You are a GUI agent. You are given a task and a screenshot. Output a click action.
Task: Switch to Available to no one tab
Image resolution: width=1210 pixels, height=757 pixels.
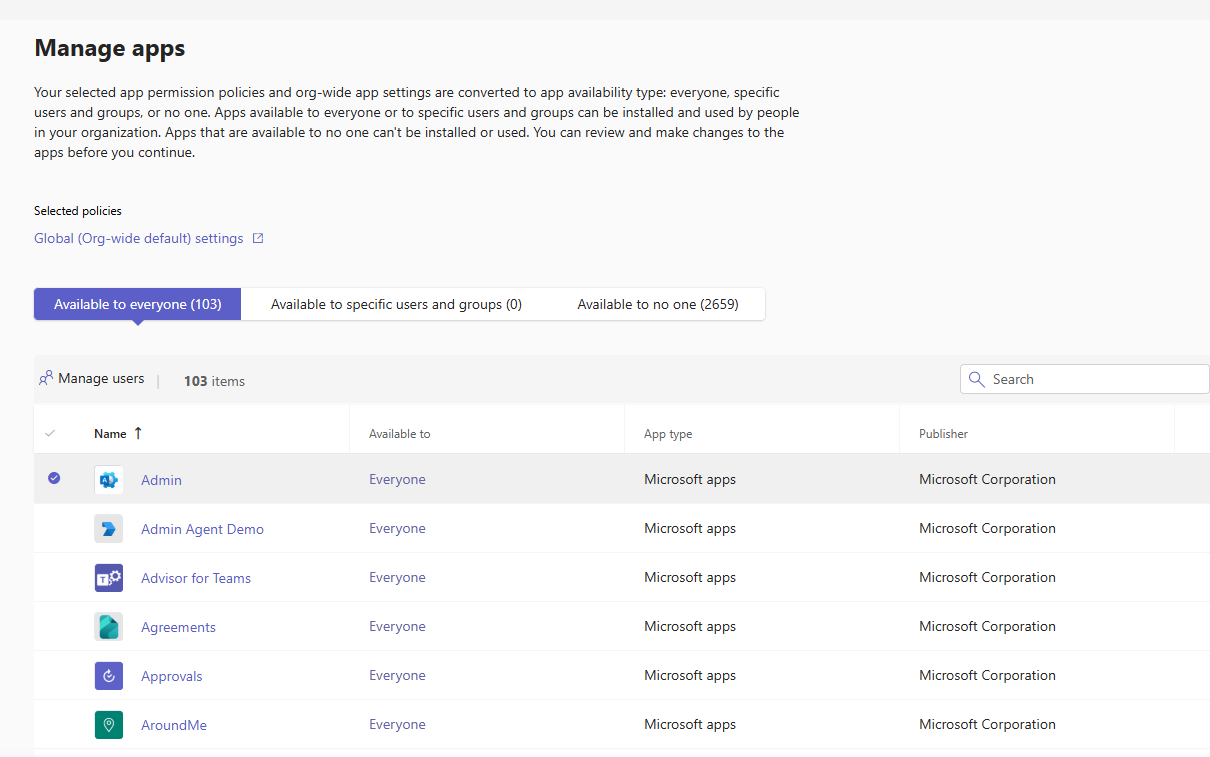click(x=657, y=304)
